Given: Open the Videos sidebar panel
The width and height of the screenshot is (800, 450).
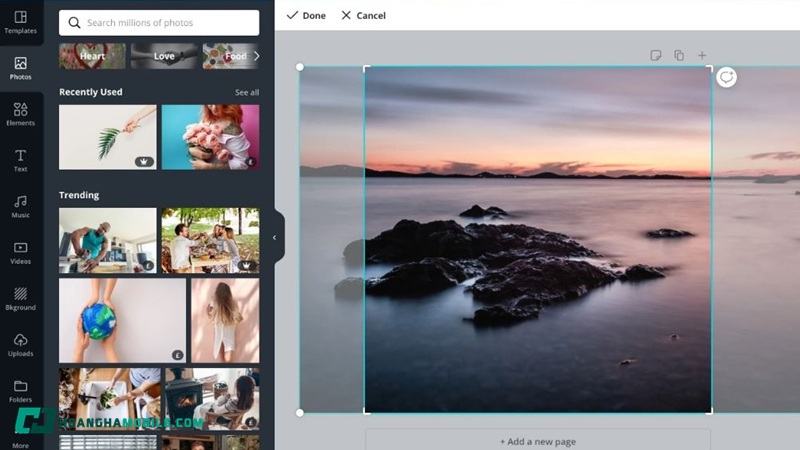Looking at the screenshot, I should click(20, 252).
